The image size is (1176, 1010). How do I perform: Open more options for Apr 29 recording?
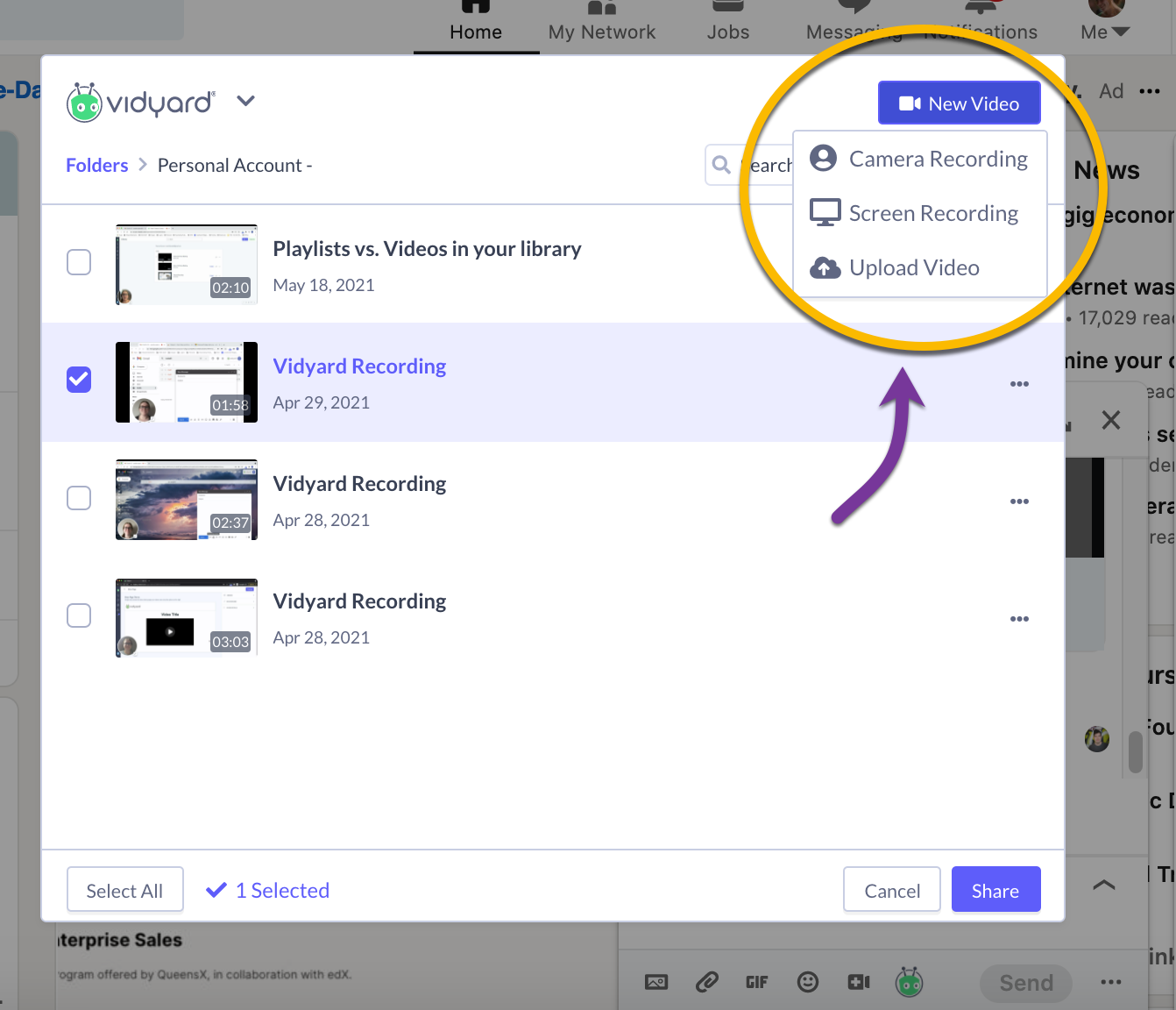(1019, 384)
